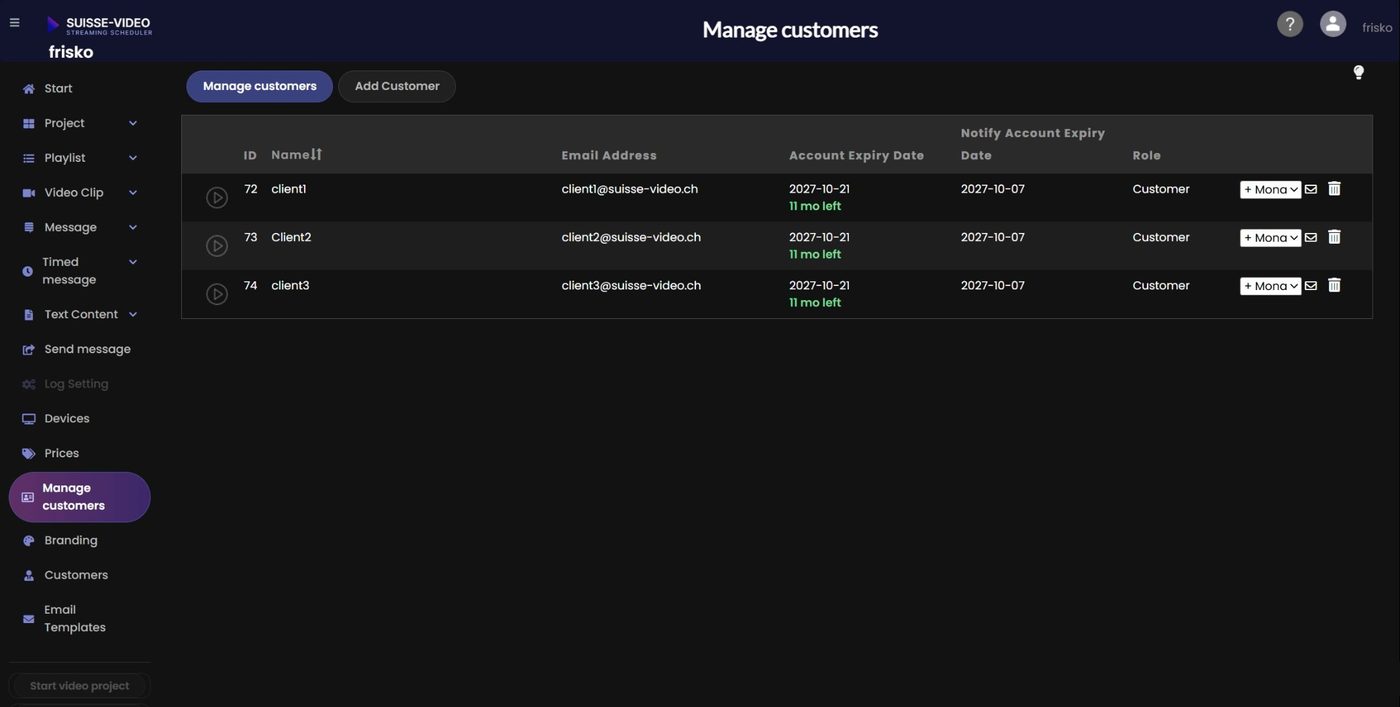The width and height of the screenshot is (1400, 707).
Task: Open the user avatar icon
Action: coord(1333,24)
